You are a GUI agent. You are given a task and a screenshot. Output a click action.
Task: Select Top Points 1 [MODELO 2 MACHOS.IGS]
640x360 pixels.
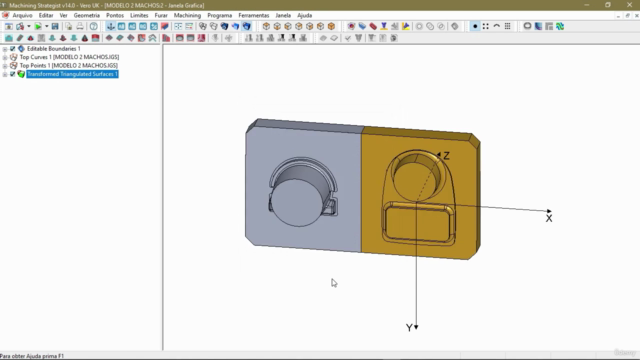[69, 65]
